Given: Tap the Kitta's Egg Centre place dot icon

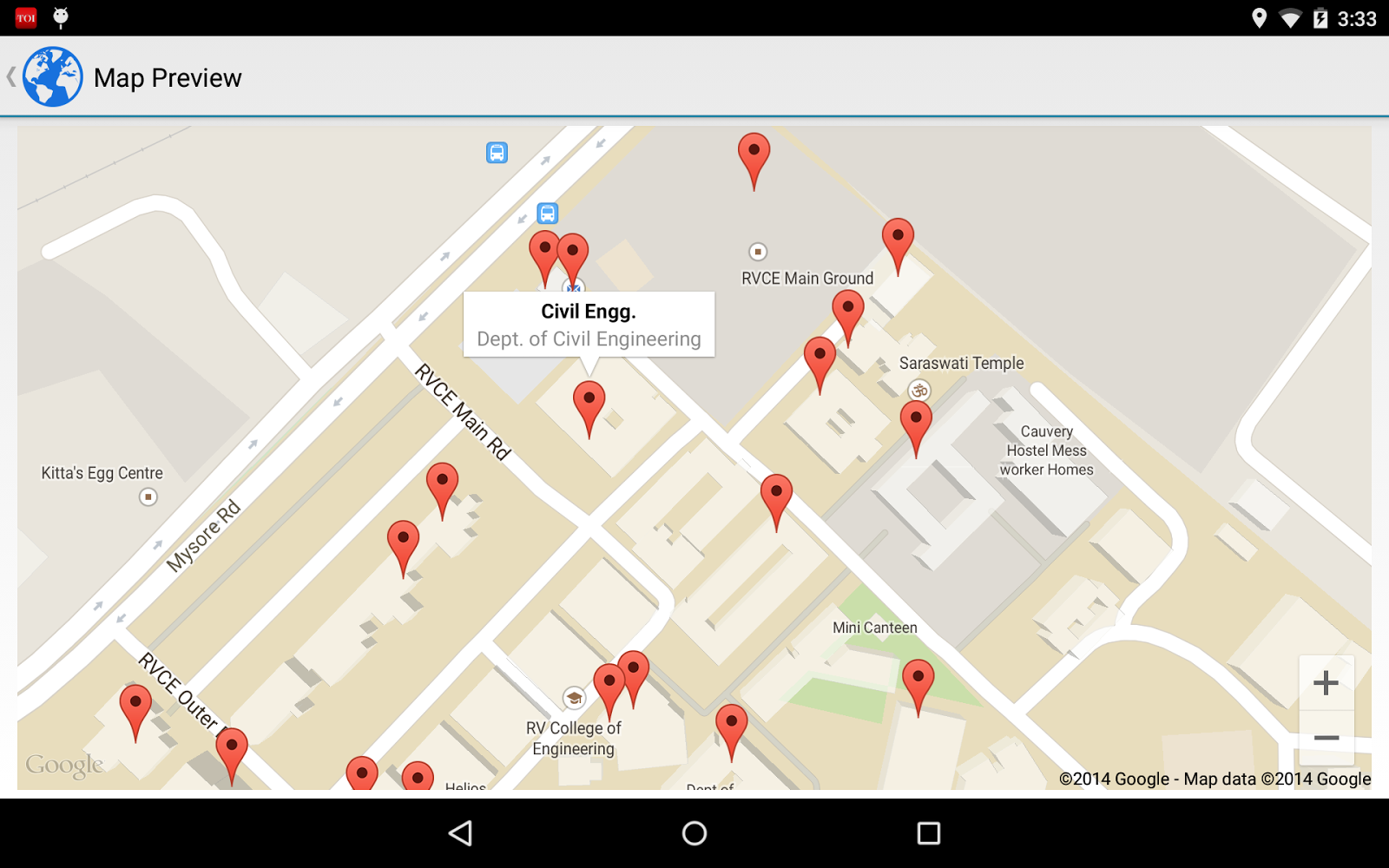Looking at the screenshot, I should click(x=148, y=497).
